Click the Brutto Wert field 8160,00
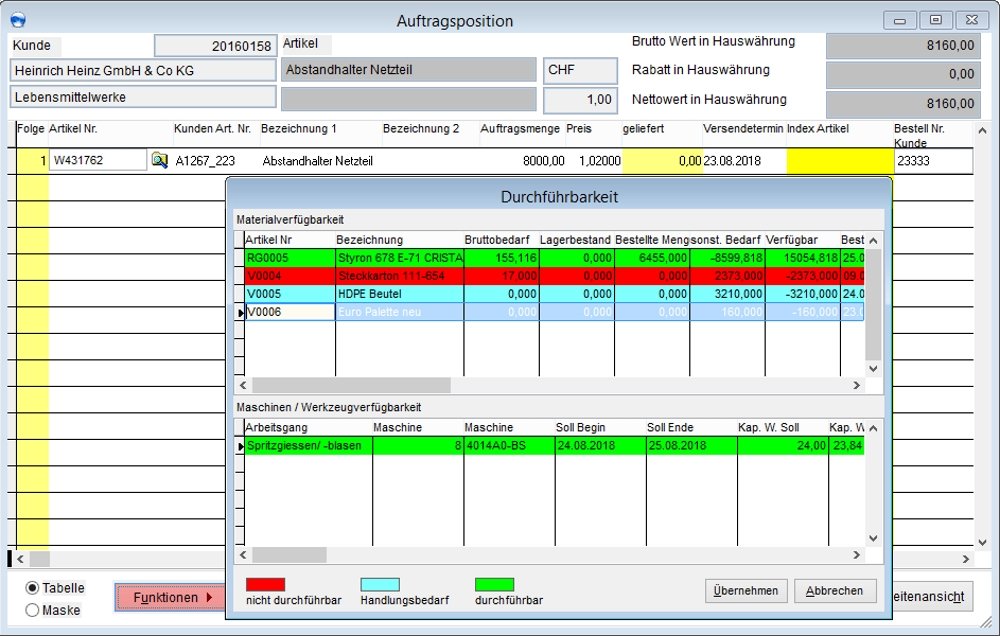1000x636 pixels. (x=903, y=46)
